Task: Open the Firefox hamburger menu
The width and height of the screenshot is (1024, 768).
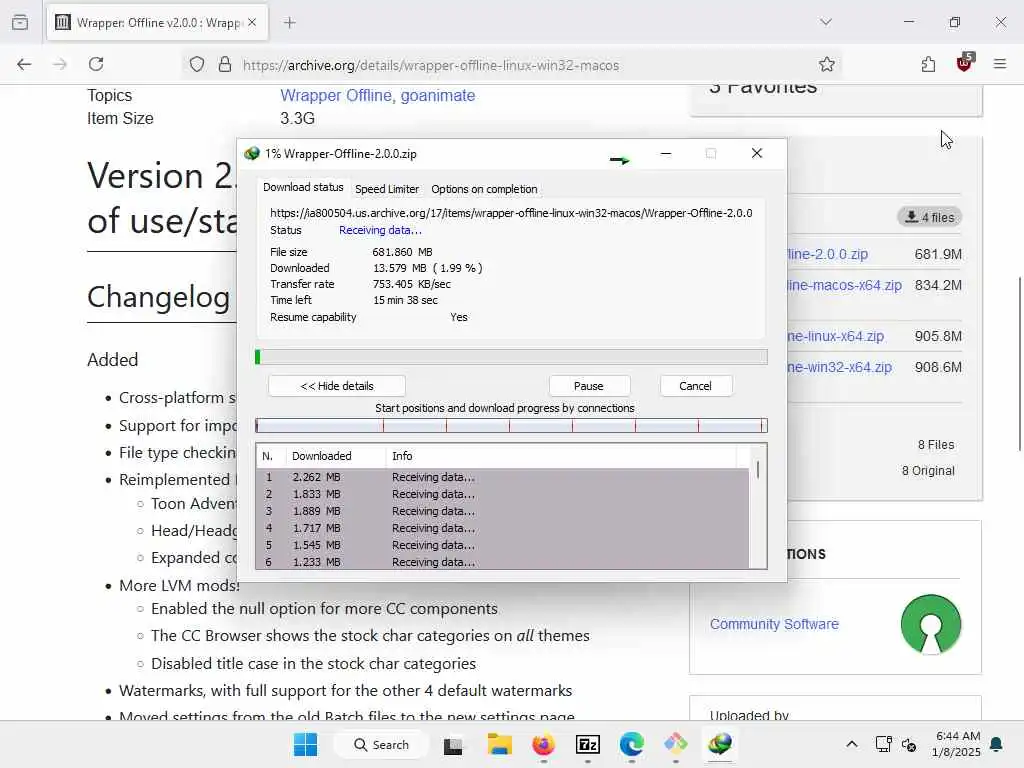Action: (1000, 64)
